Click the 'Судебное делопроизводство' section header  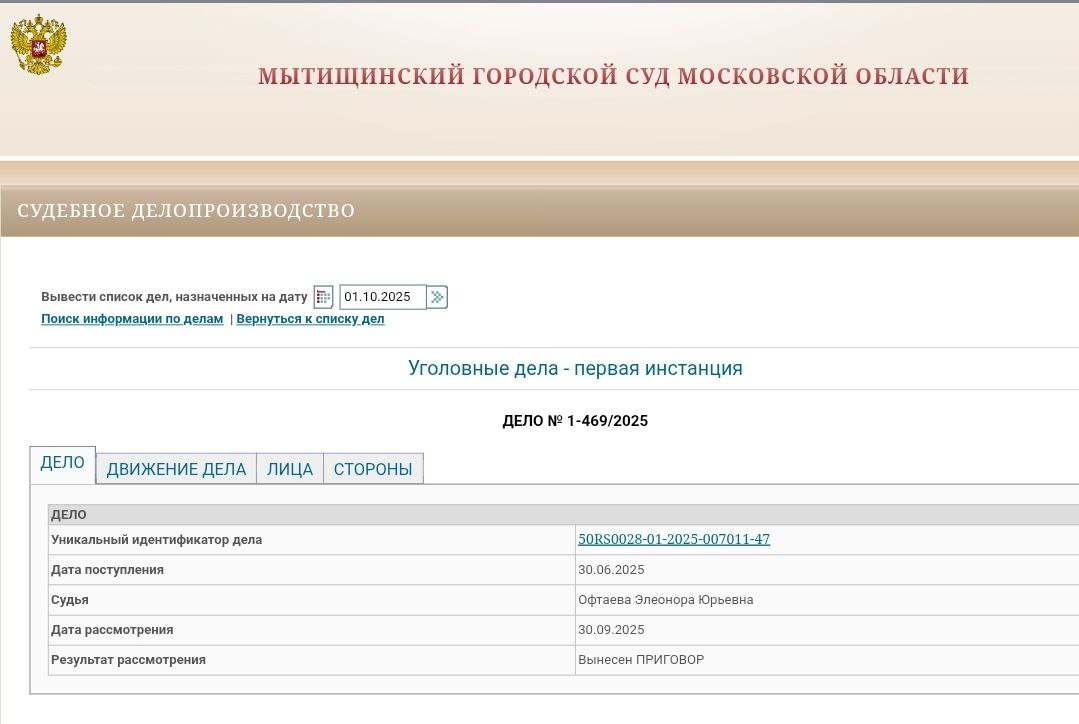coord(186,211)
